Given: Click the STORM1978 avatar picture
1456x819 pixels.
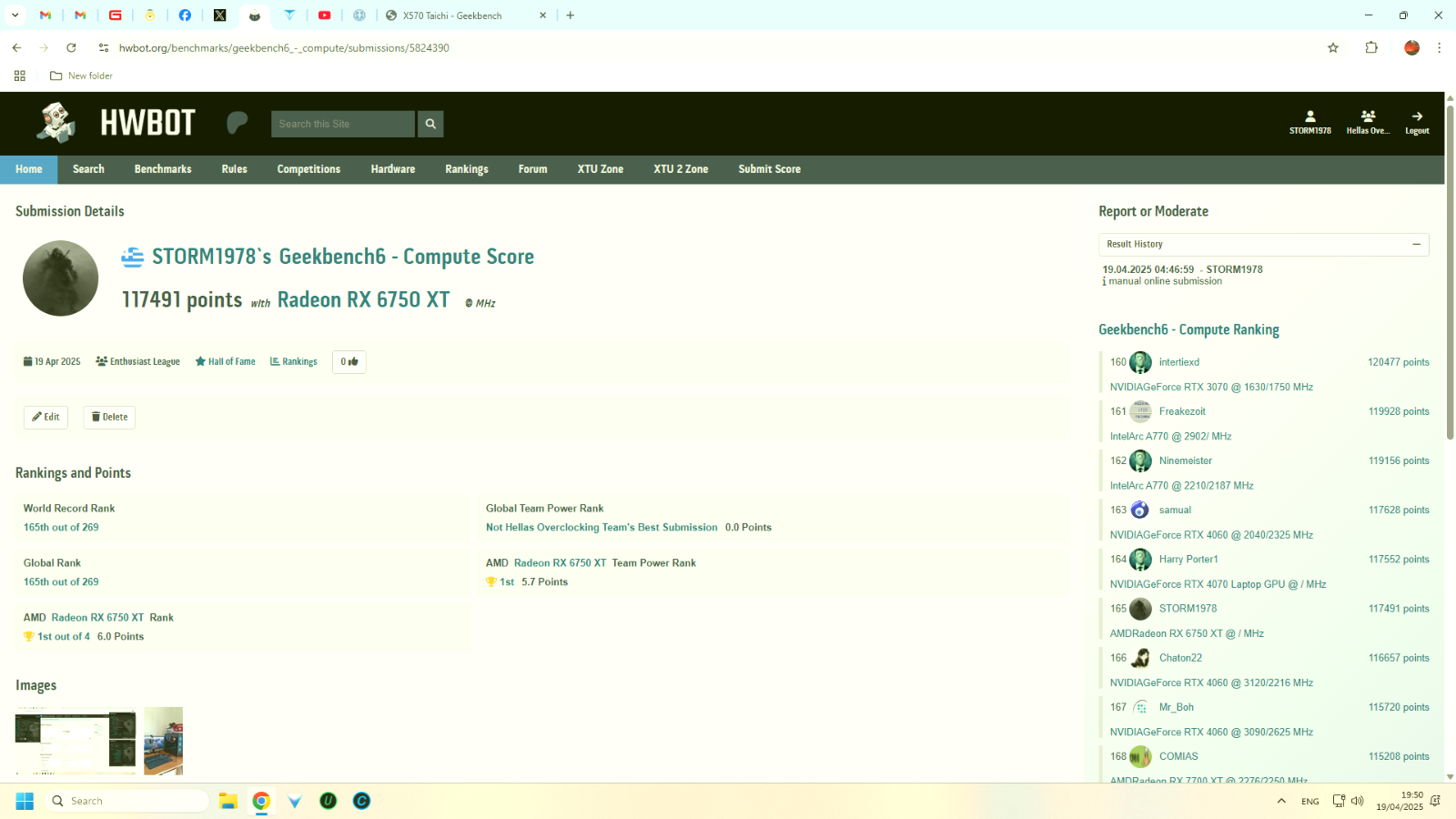Looking at the screenshot, I should [x=61, y=278].
